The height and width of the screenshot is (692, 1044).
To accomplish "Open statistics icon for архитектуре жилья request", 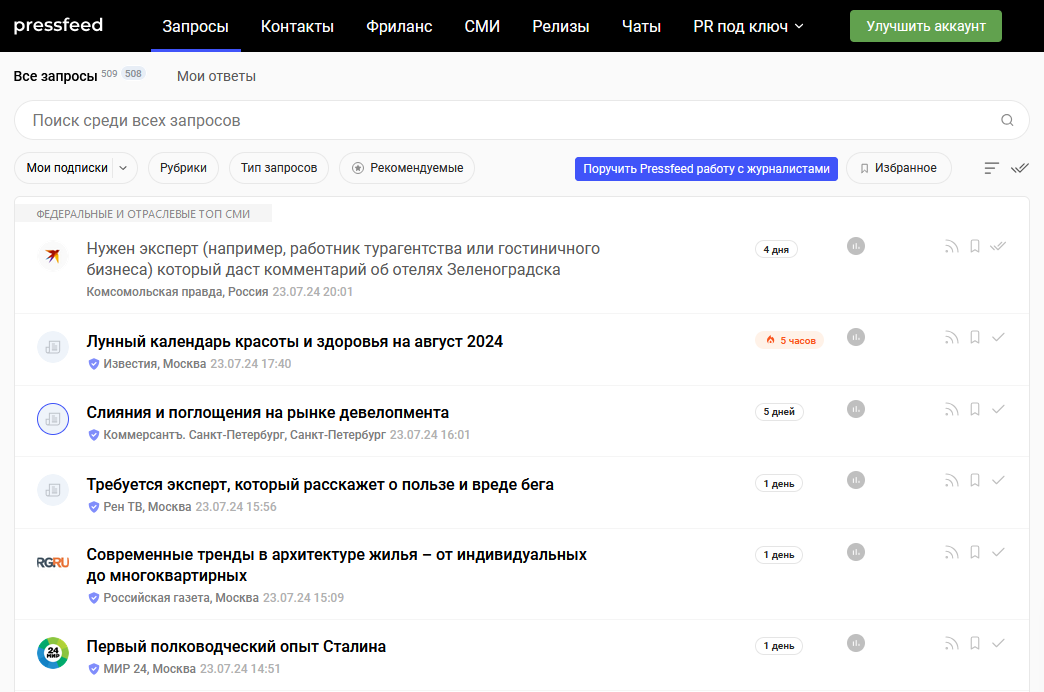I will pos(856,552).
